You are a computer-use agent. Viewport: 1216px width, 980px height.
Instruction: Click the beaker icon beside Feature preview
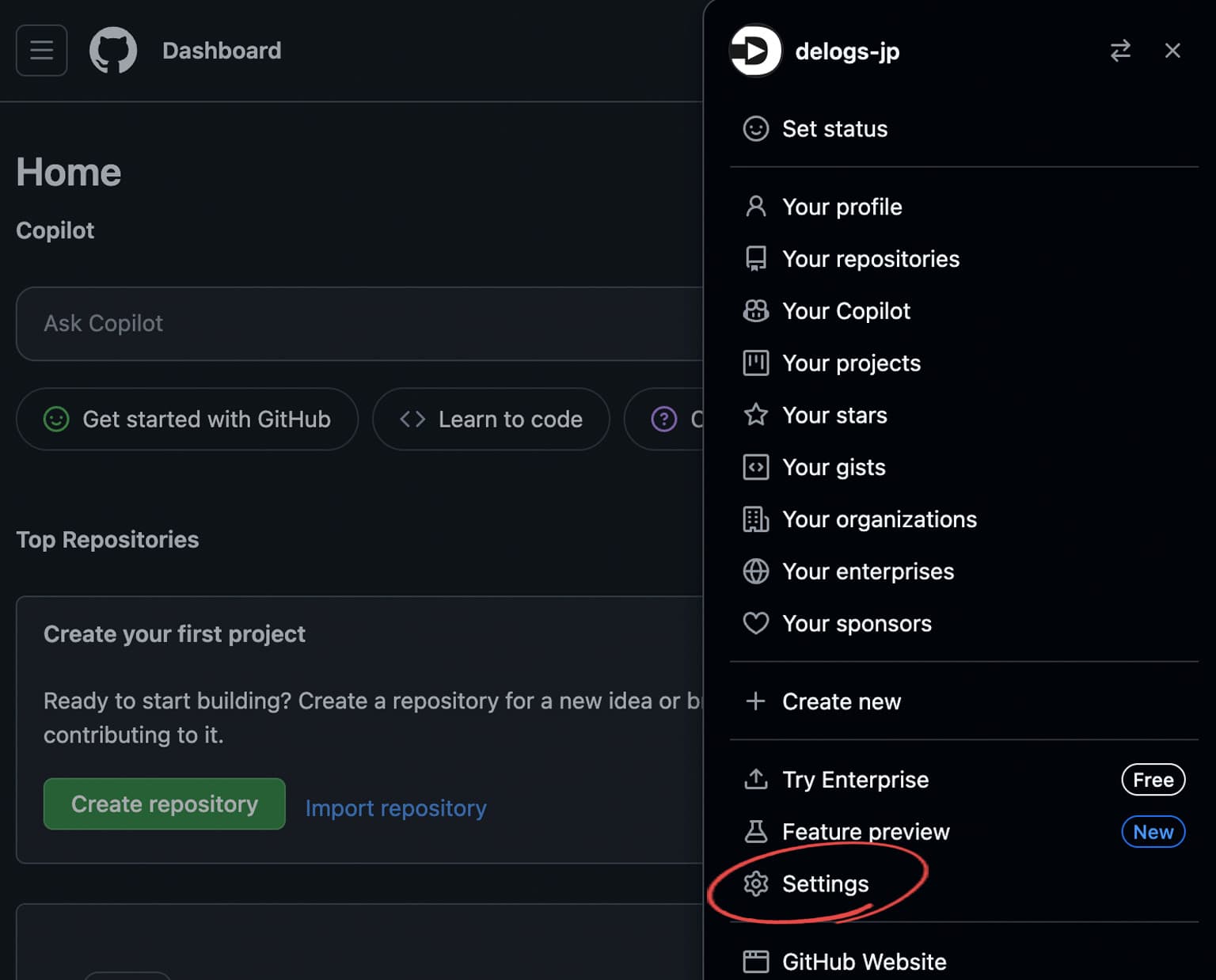pos(756,831)
